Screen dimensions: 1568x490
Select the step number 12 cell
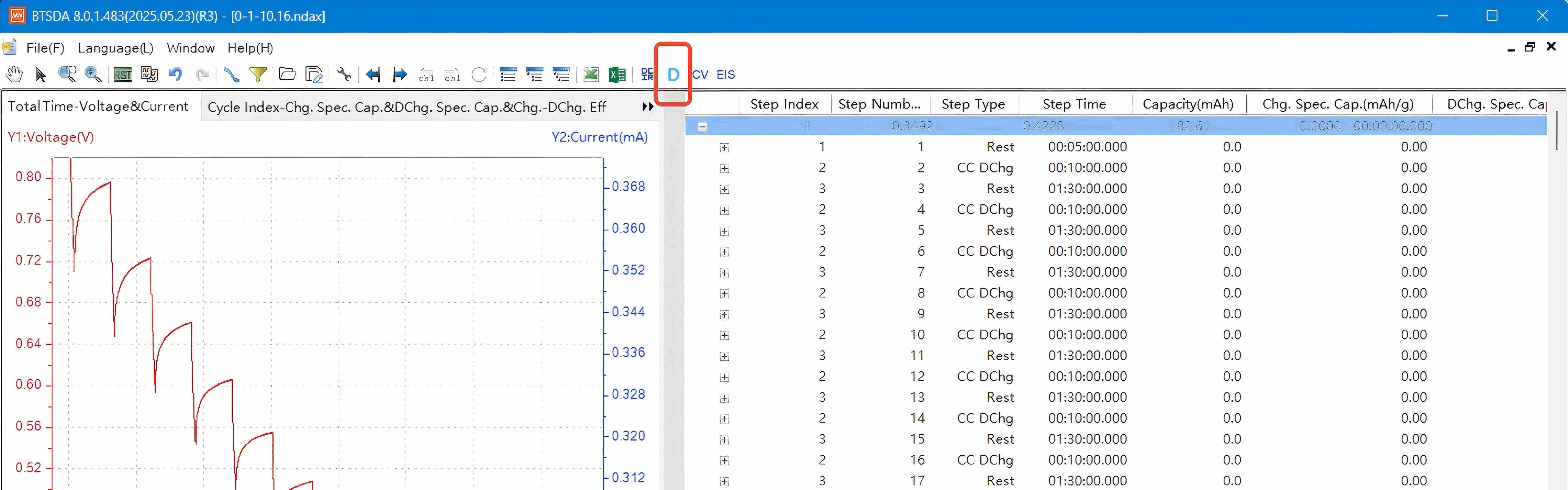[x=917, y=376]
